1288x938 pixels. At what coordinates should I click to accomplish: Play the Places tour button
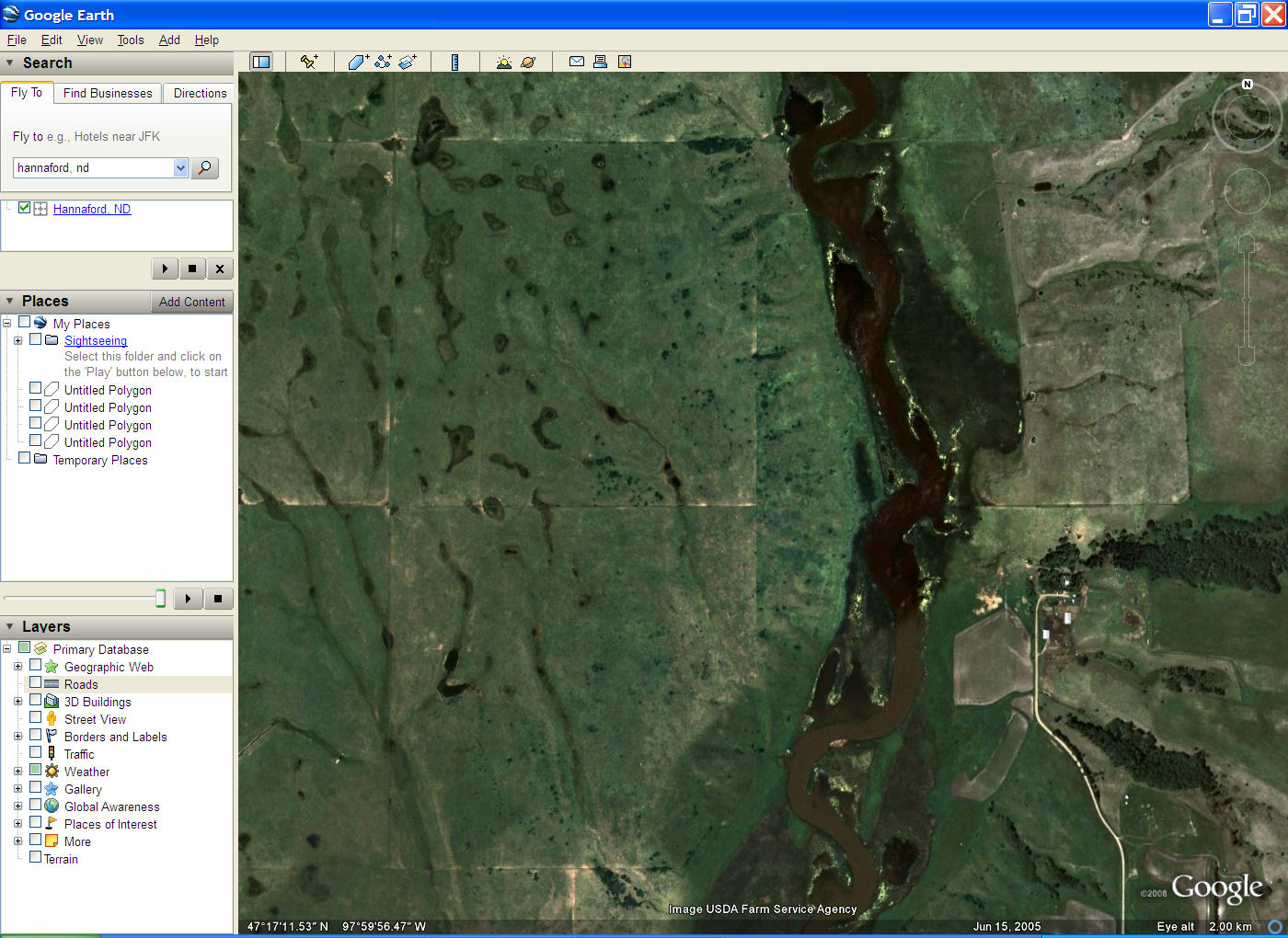[x=188, y=599]
